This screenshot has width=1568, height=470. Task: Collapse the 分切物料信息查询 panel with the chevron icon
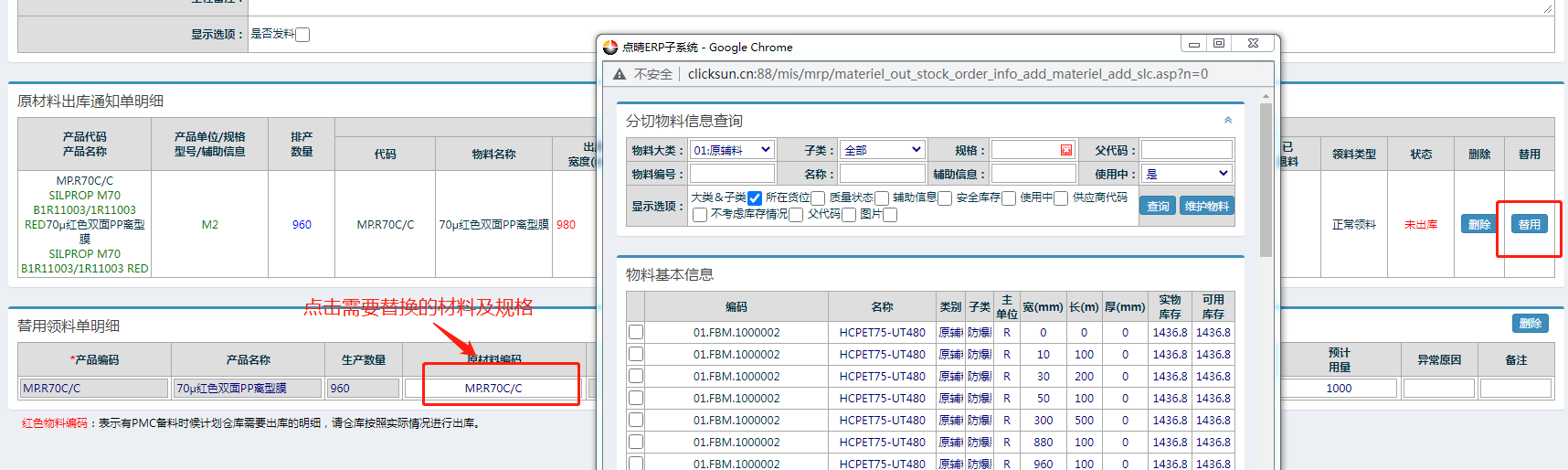[x=1228, y=121]
